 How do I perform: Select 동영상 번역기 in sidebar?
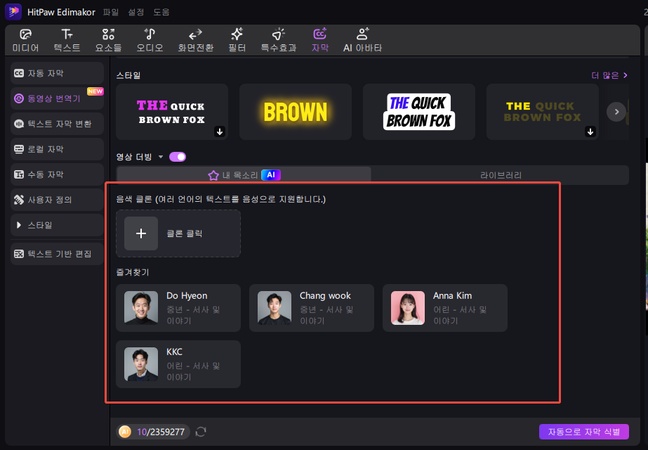57,98
